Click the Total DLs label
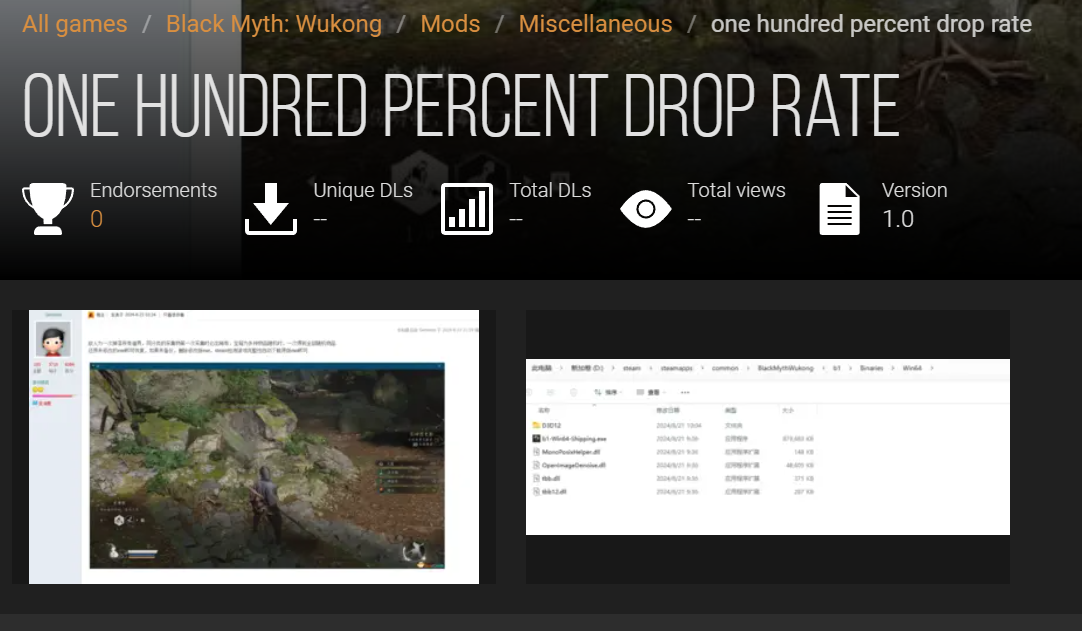The image size is (1082, 631). pos(550,190)
